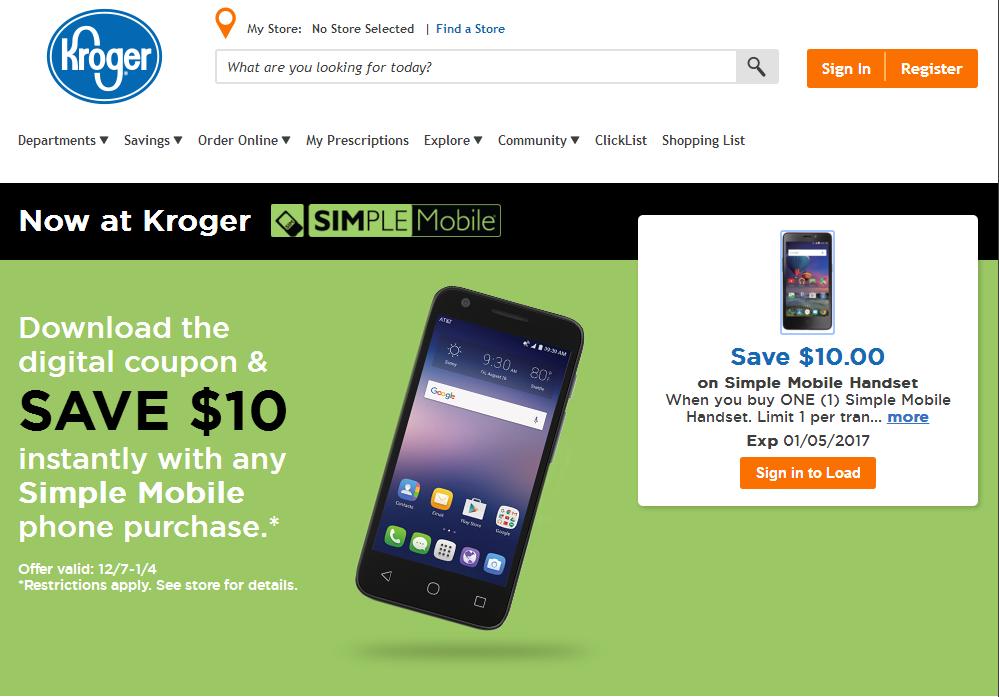Click the small SIM card icon beside Simple Mobile
Image resolution: width=999 pixels, height=697 pixels.
point(288,220)
